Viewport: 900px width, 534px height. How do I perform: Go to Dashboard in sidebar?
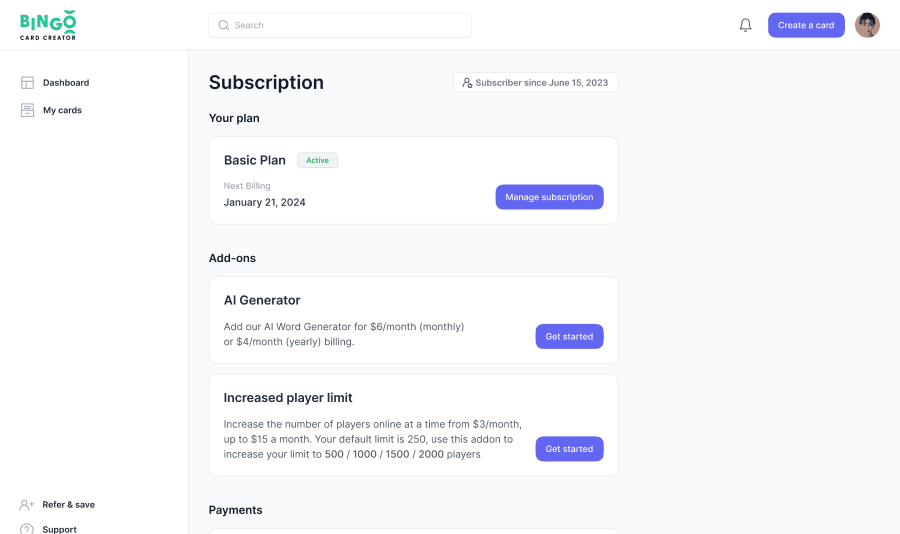coord(66,83)
